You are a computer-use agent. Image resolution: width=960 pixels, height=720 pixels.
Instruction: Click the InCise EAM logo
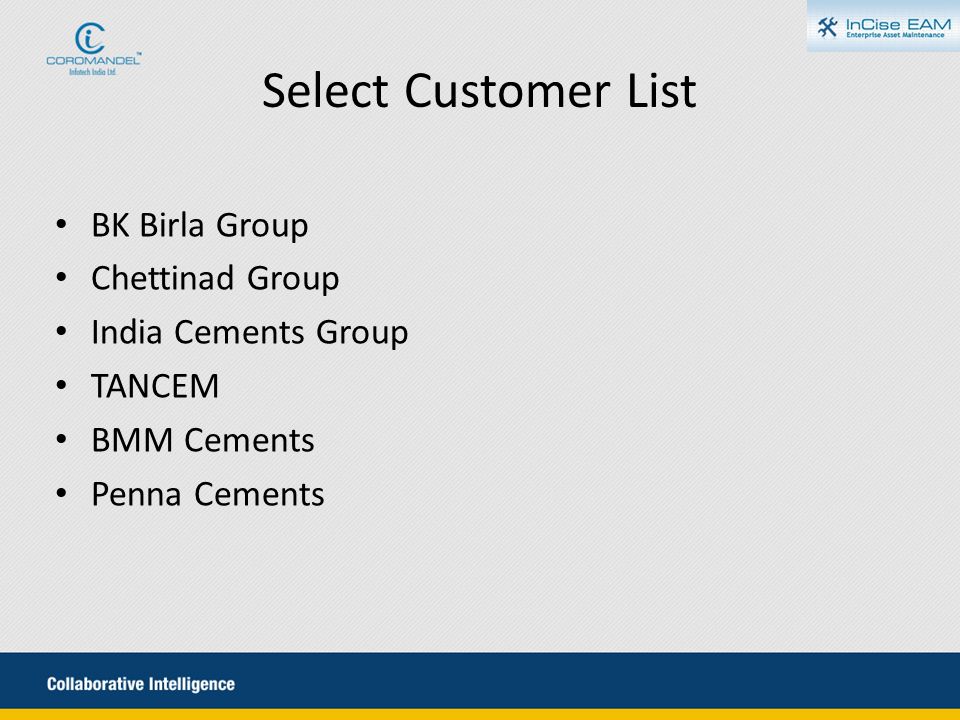883,26
